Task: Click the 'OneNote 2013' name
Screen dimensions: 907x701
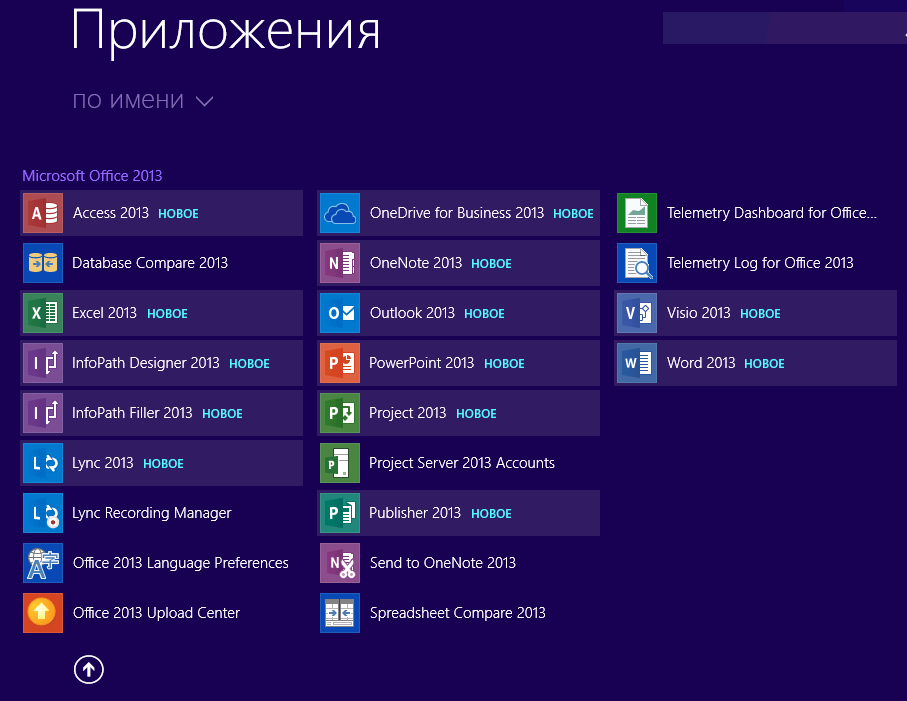Action: (x=416, y=263)
